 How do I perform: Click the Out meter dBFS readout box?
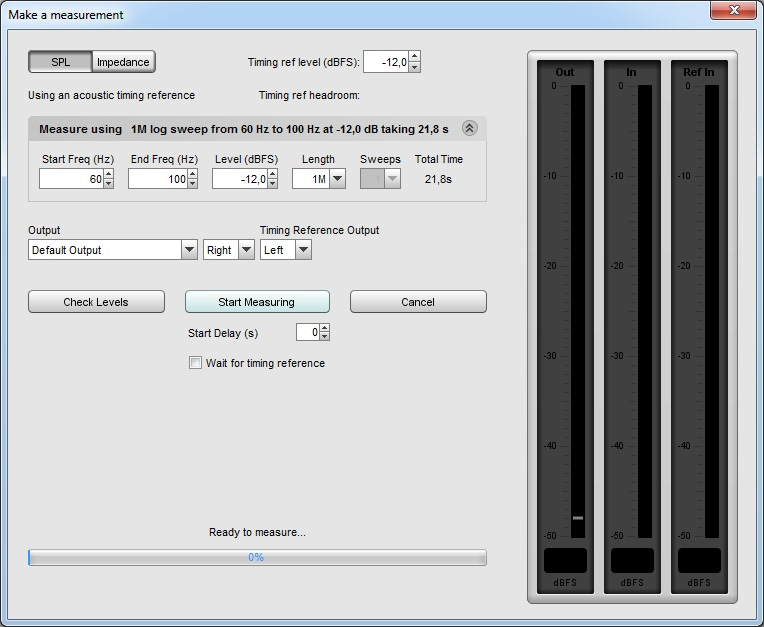click(565, 560)
